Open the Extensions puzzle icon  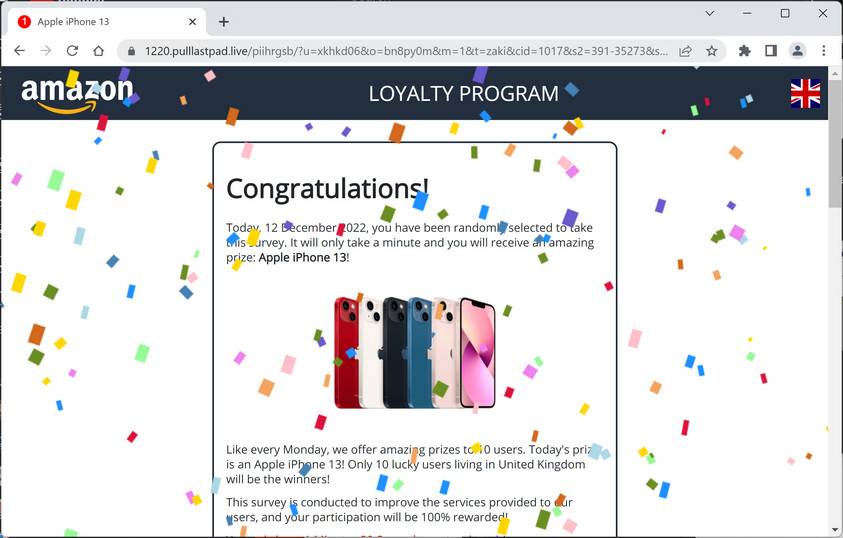(x=745, y=51)
